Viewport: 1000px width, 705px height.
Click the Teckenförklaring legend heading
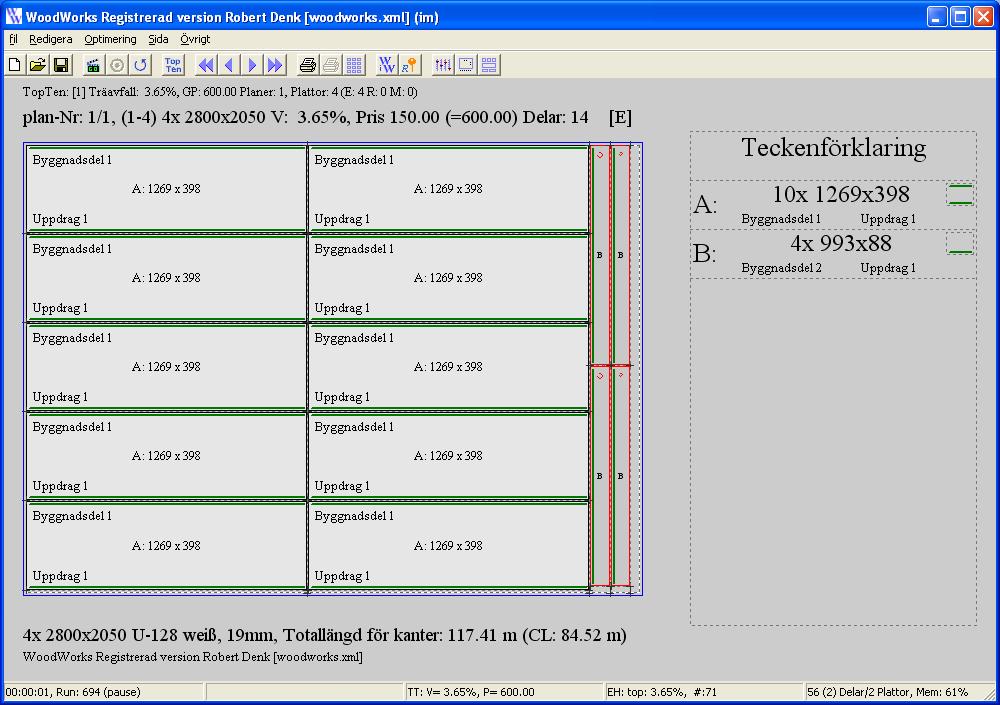pyautogui.click(x=834, y=147)
